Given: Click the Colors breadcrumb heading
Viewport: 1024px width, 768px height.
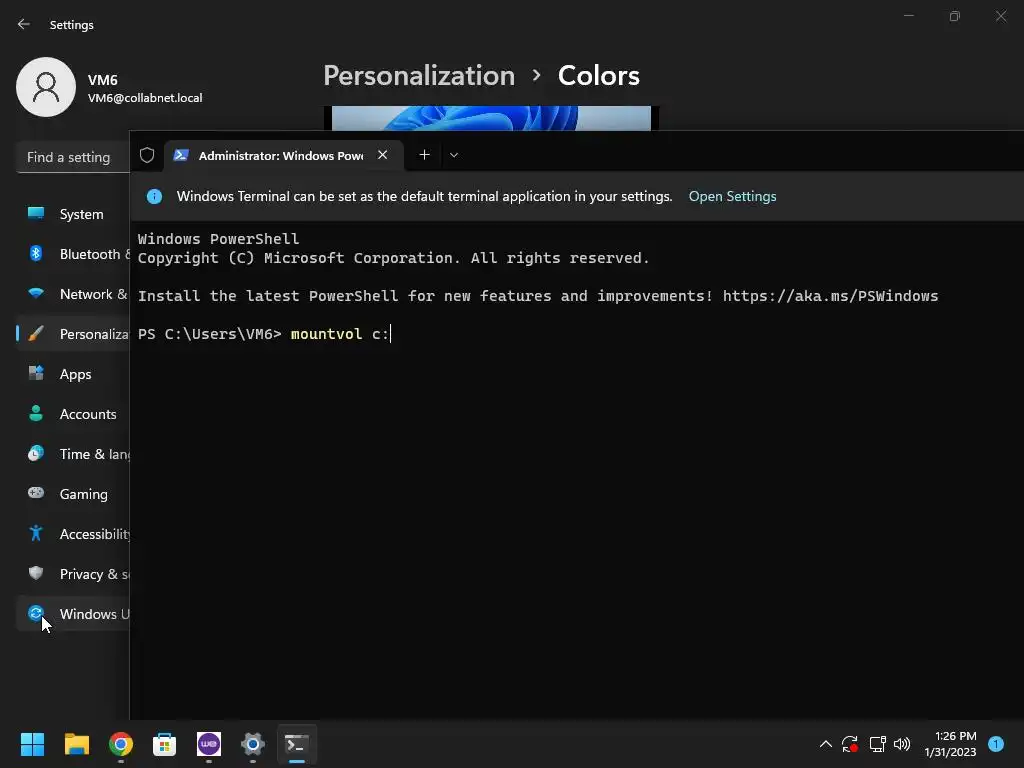Looking at the screenshot, I should pos(599,76).
